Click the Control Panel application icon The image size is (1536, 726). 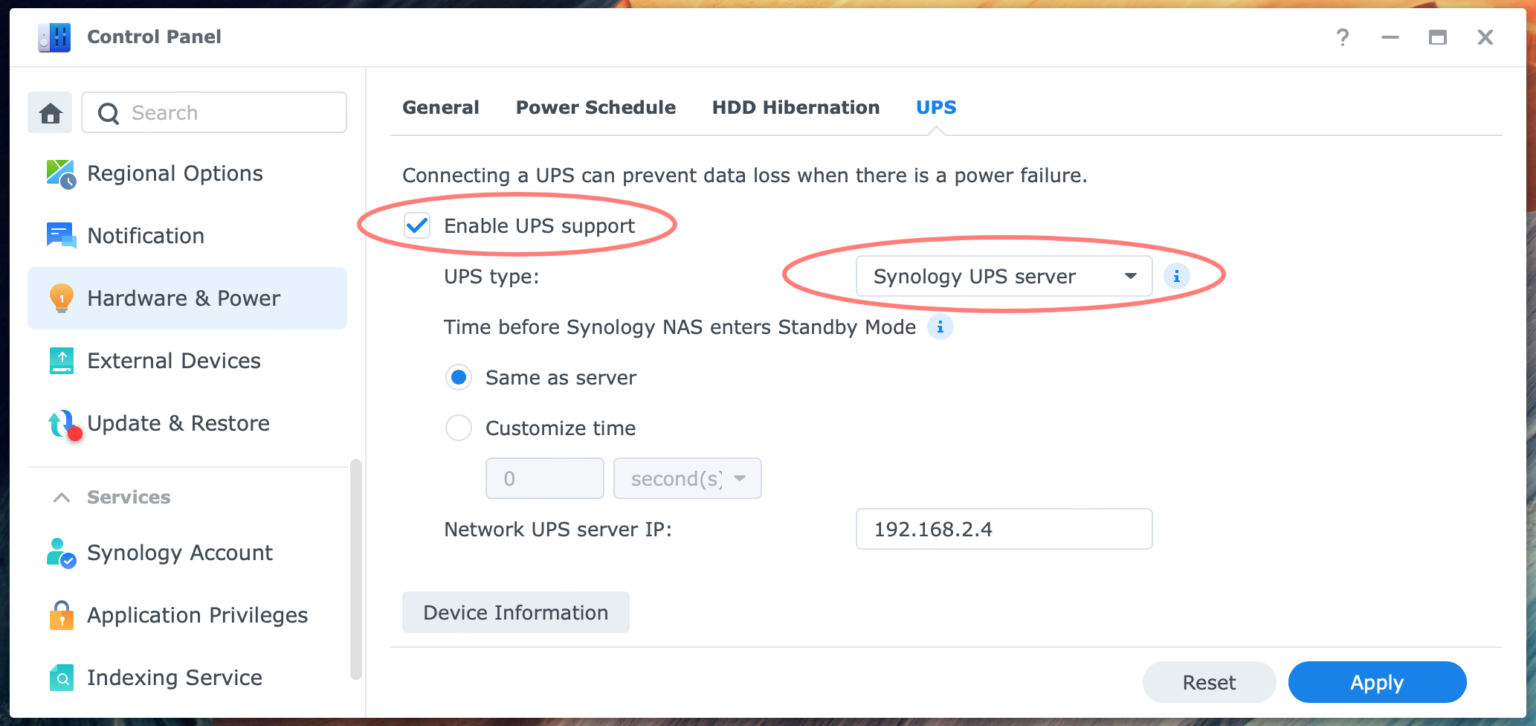(x=54, y=37)
